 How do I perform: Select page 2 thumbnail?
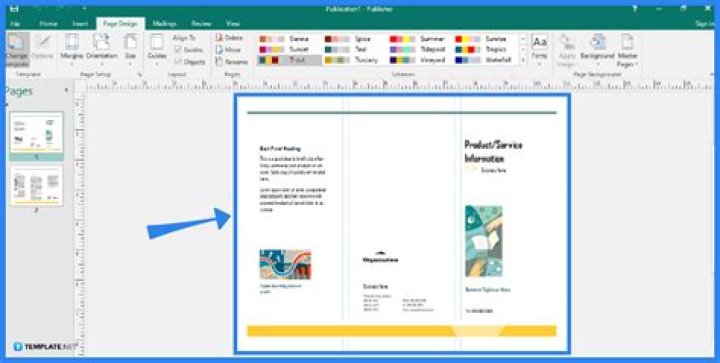tap(36, 185)
